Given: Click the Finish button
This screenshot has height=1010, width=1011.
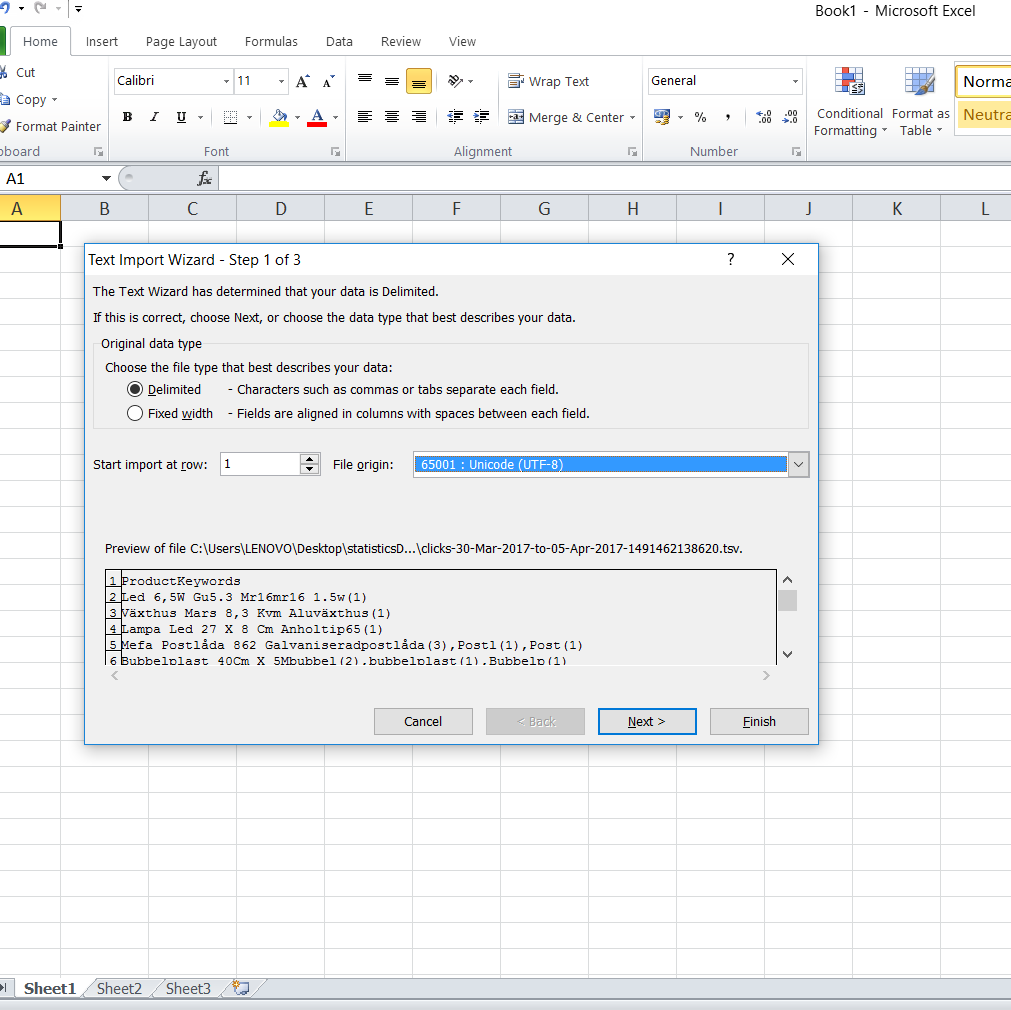Looking at the screenshot, I should [x=759, y=721].
